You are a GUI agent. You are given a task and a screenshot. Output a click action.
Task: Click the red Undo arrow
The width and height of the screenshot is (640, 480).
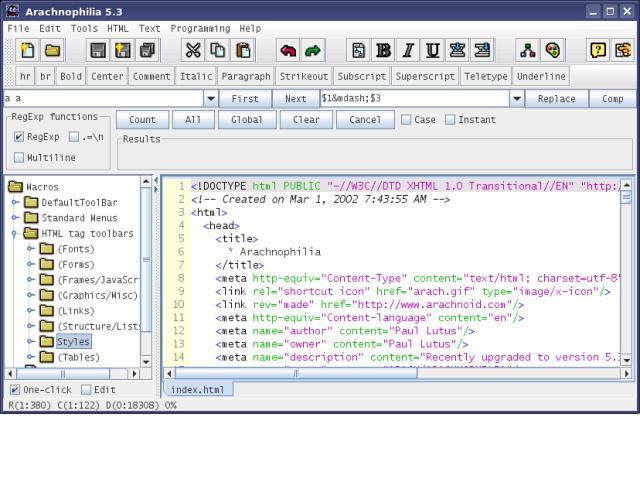coord(288,51)
